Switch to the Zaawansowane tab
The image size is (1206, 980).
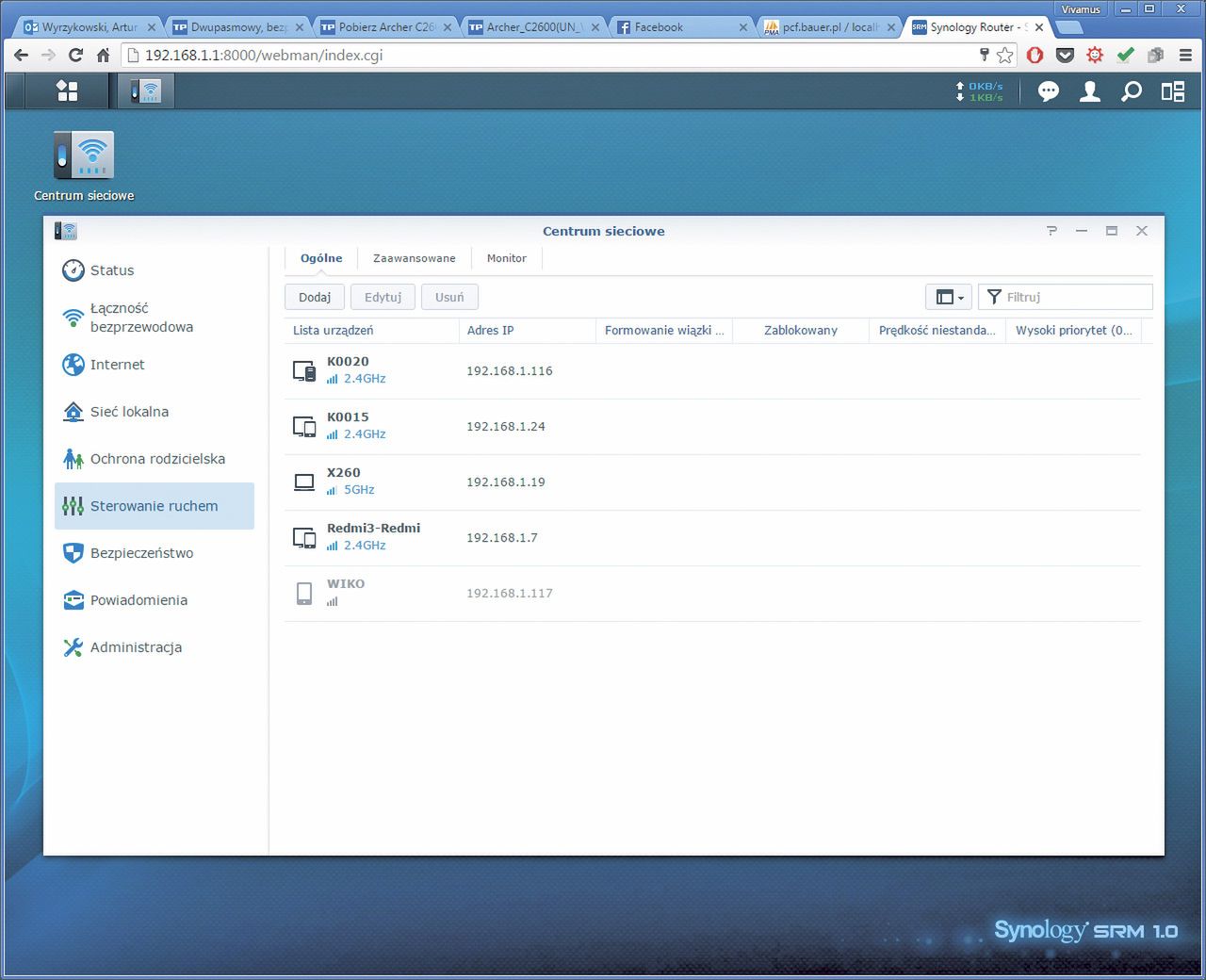pyautogui.click(x=415, y=258)
